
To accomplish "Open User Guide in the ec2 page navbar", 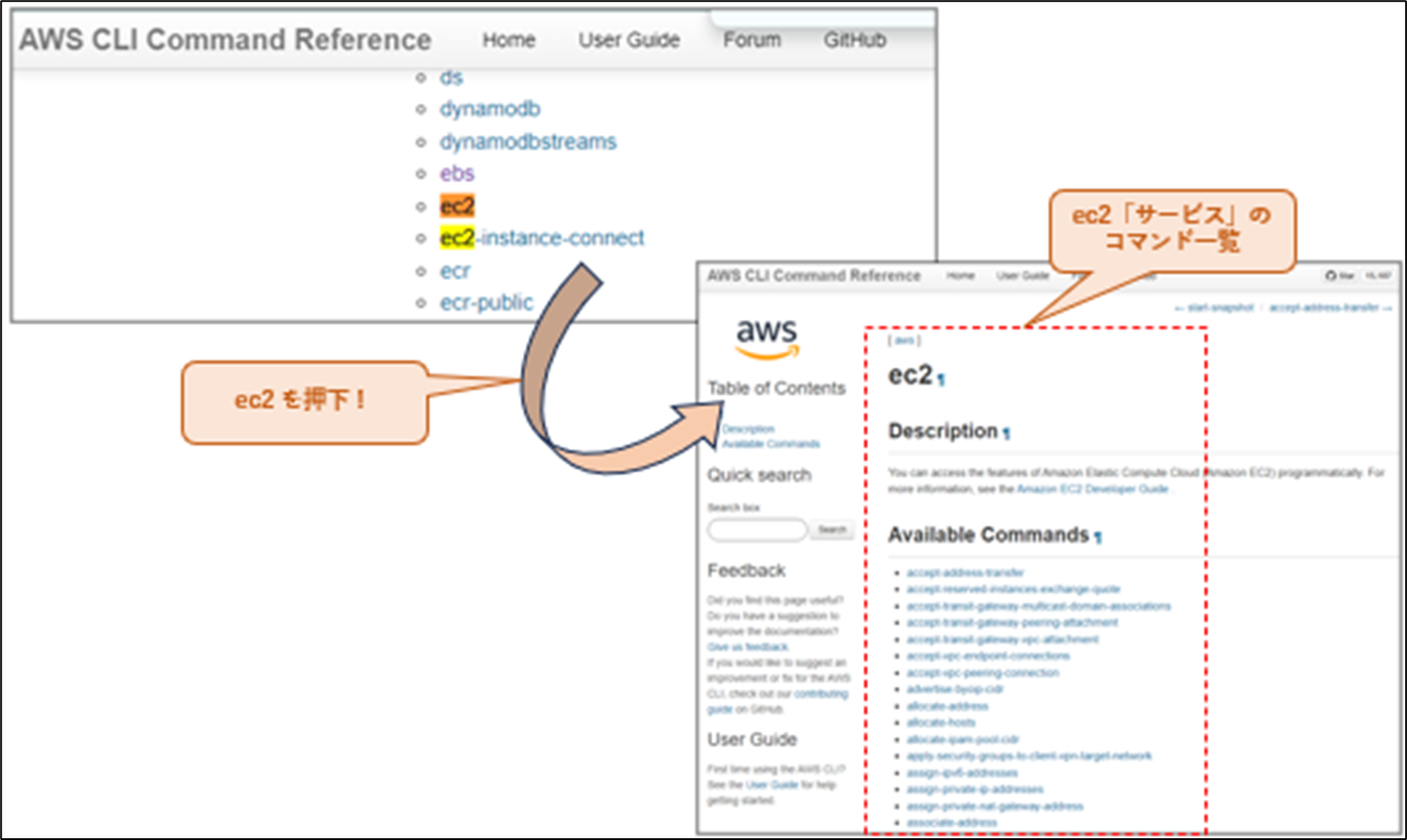I will click(x=1023, y=276).
